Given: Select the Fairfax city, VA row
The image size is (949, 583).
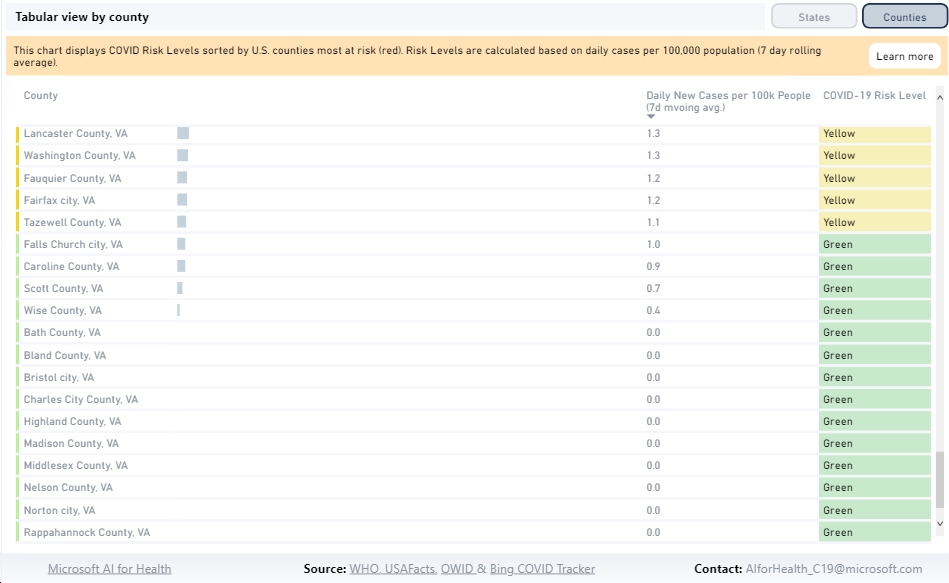Looking at the screenshot, I should pyautogui.click(x=473, y=200).
